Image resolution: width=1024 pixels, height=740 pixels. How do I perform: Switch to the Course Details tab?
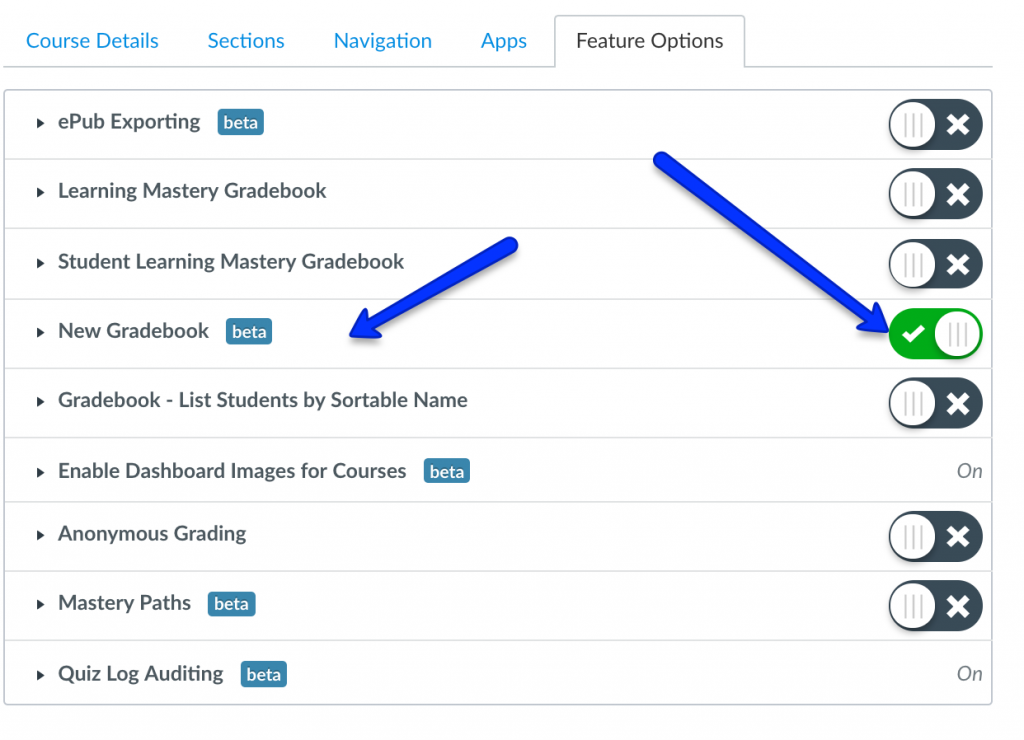point(92,41)
